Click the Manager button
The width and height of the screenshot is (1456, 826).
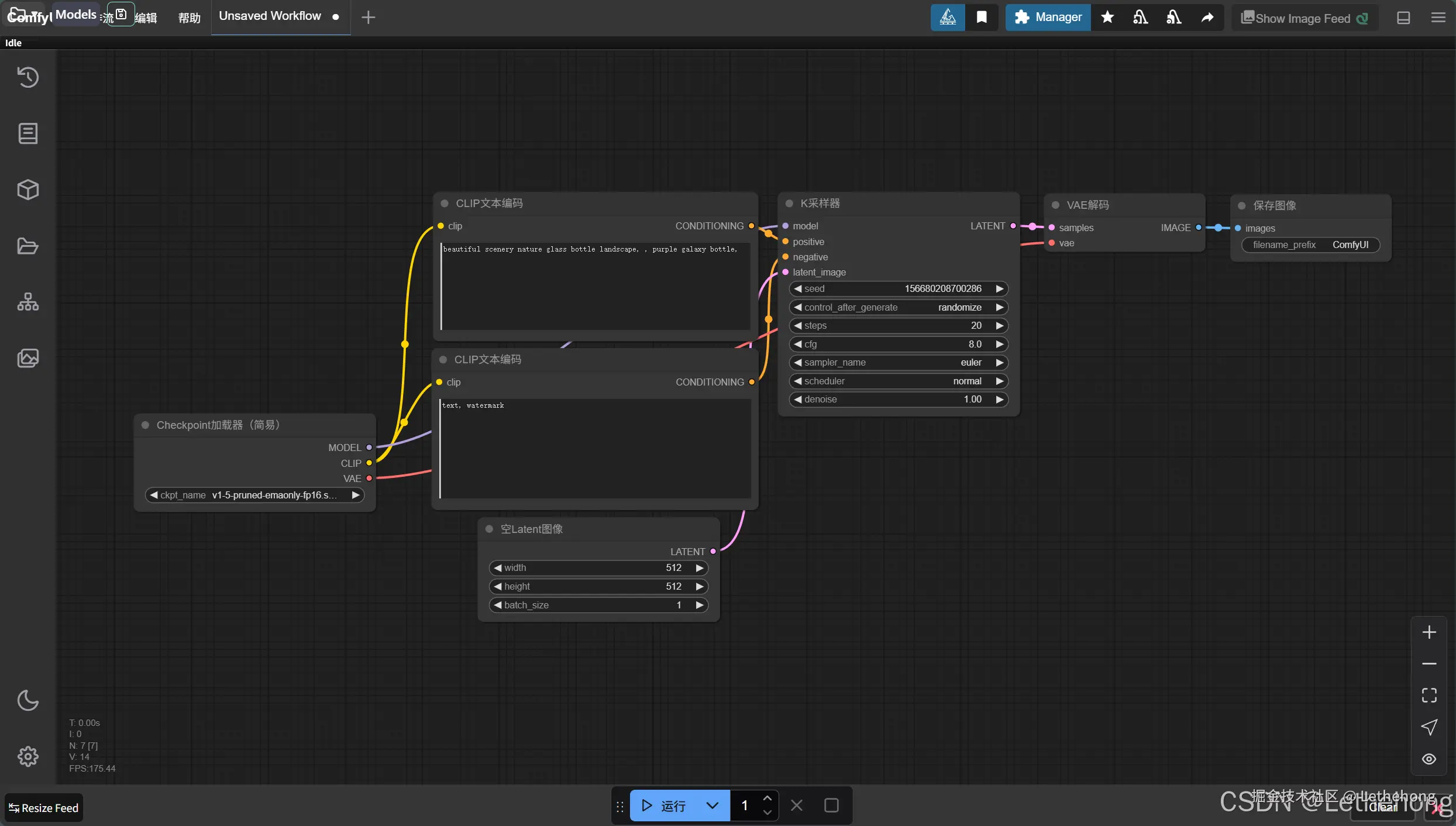pyautogui.click(x=1048, y=18)
